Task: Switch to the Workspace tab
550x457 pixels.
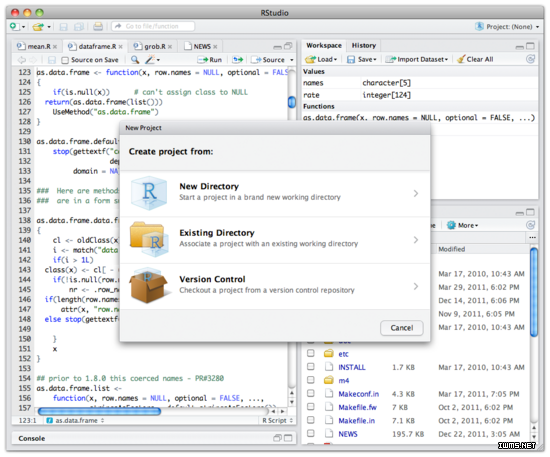Action: (x=324, y=46)
